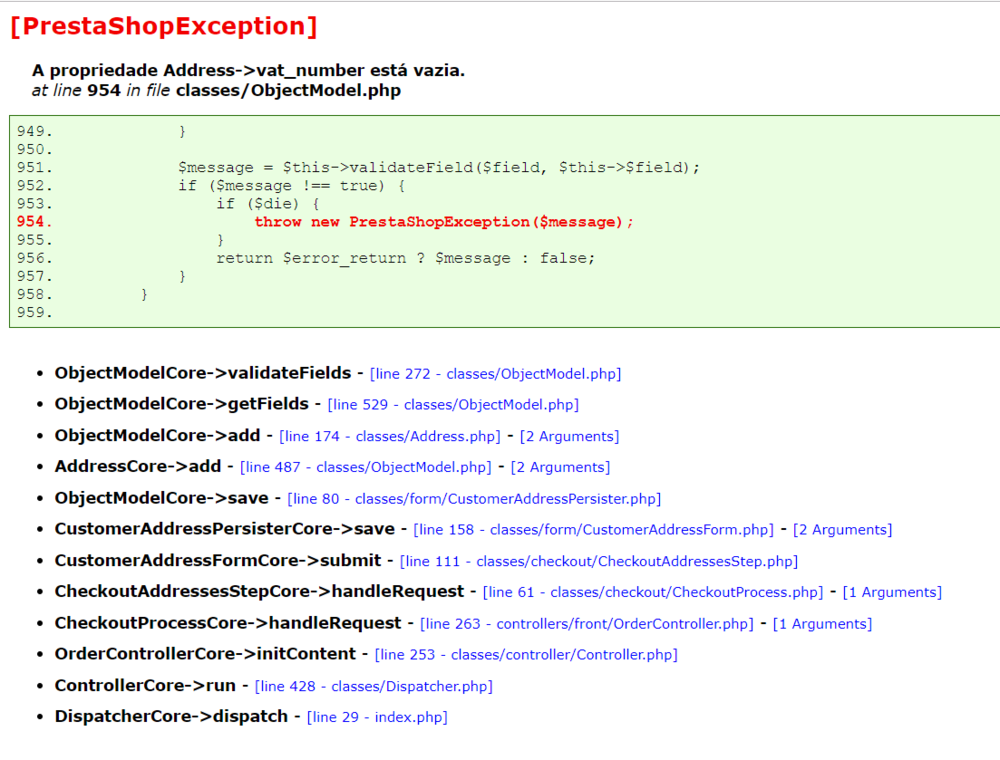The image size is (1000, 760).
Task: Open link line 111 CheckoutAddressesStep.php
Action: click(599, 561)
